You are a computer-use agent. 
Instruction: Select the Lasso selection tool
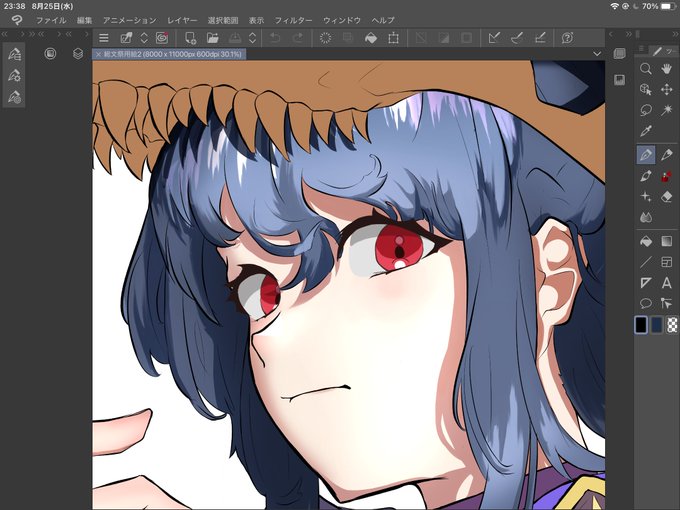(x=646, y=110)
